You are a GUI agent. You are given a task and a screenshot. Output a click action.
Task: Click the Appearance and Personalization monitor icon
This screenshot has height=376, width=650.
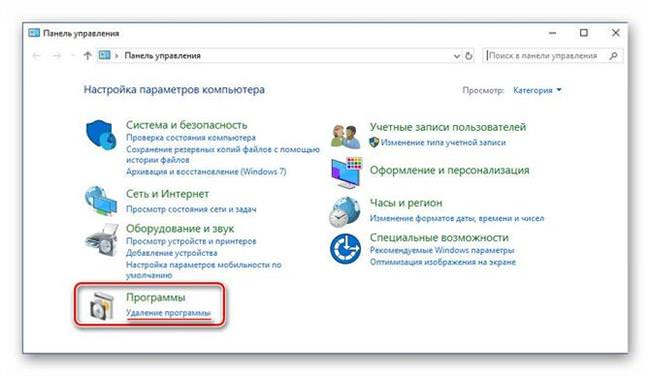click(347, 172)
